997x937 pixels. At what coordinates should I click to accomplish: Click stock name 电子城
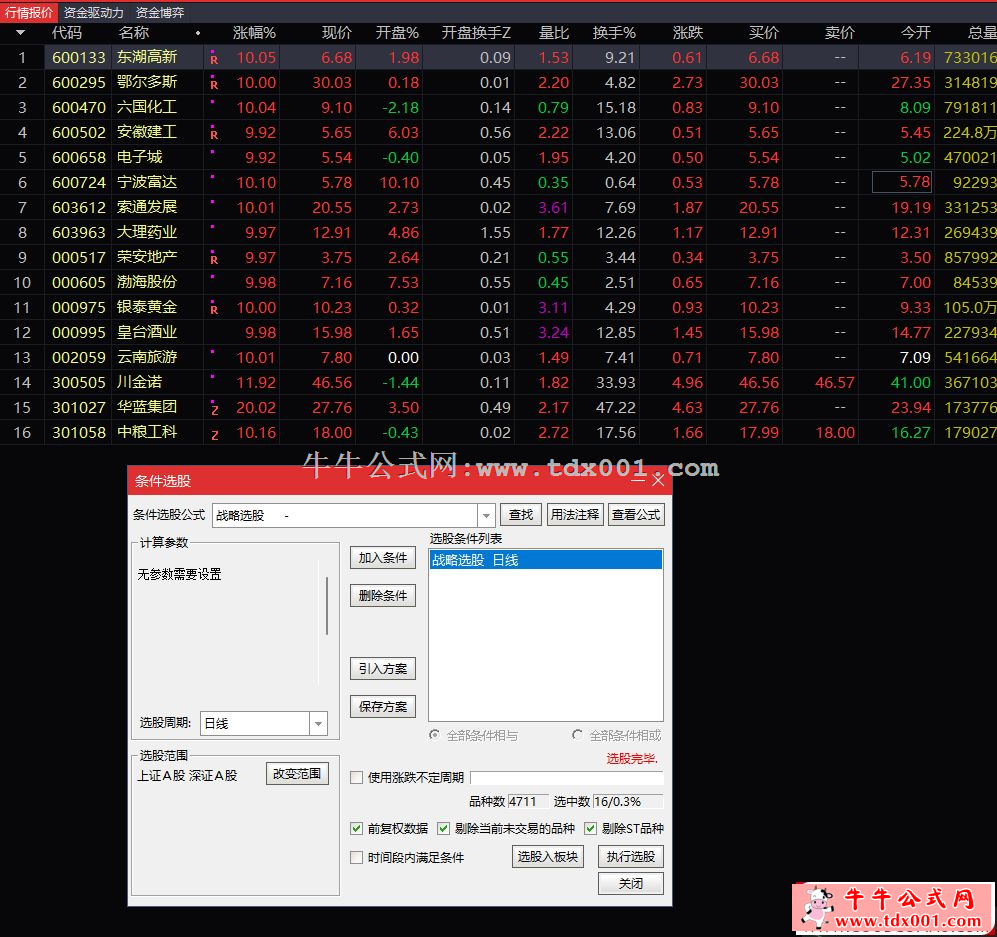coord(139,158)
